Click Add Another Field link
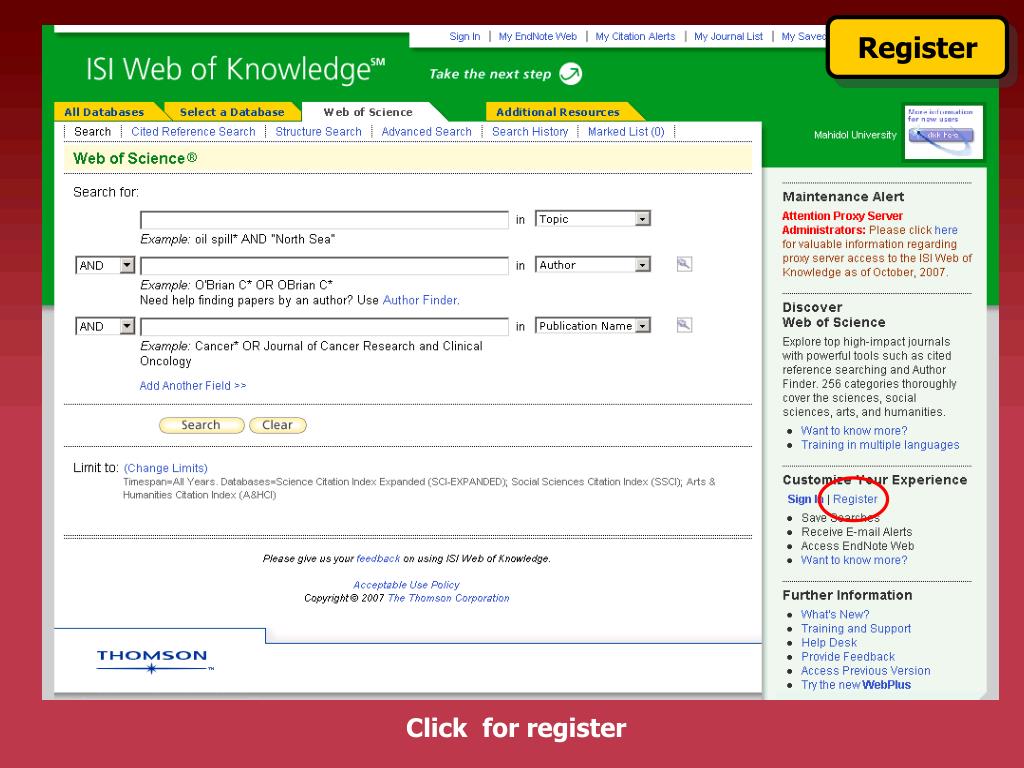The width and height of the screenshot is (1024, 768). 193,385
